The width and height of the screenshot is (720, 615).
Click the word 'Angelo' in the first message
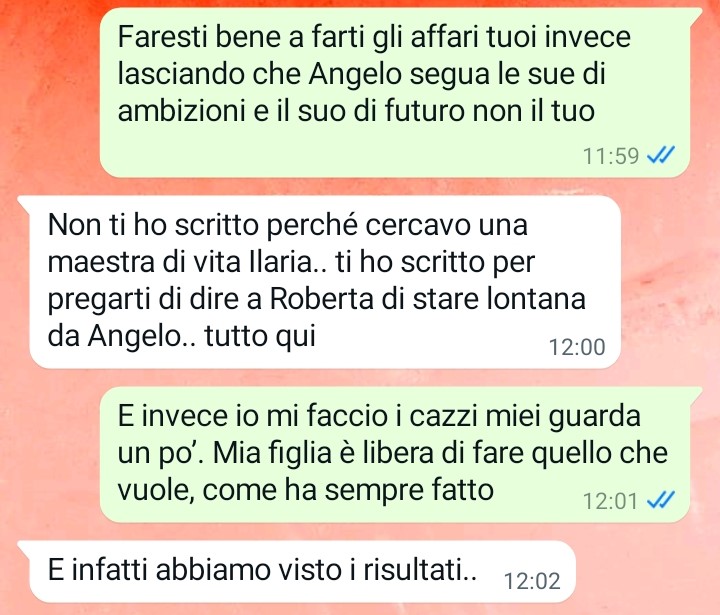pos(355,74)
